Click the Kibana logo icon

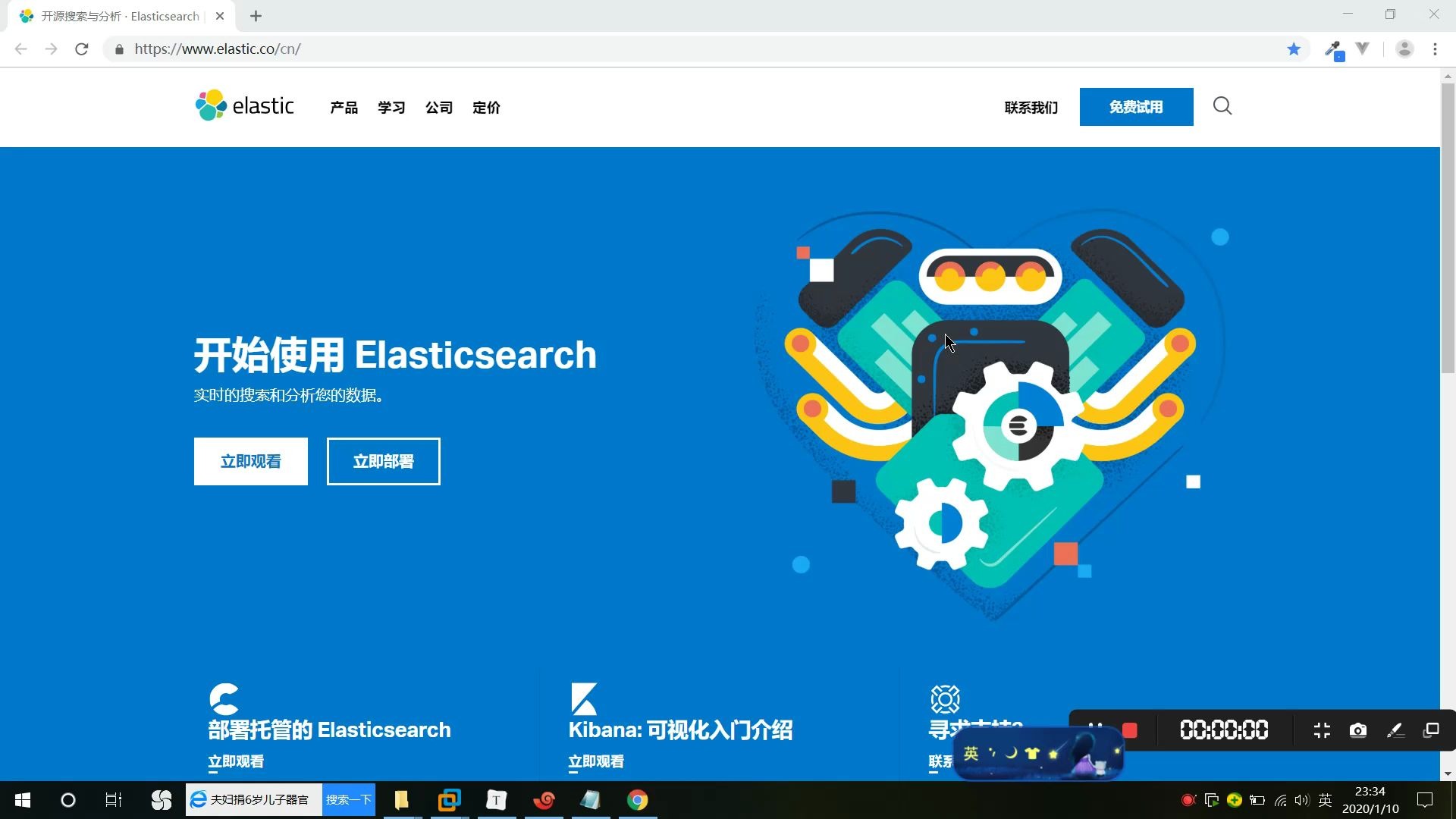tap(584, 698)
